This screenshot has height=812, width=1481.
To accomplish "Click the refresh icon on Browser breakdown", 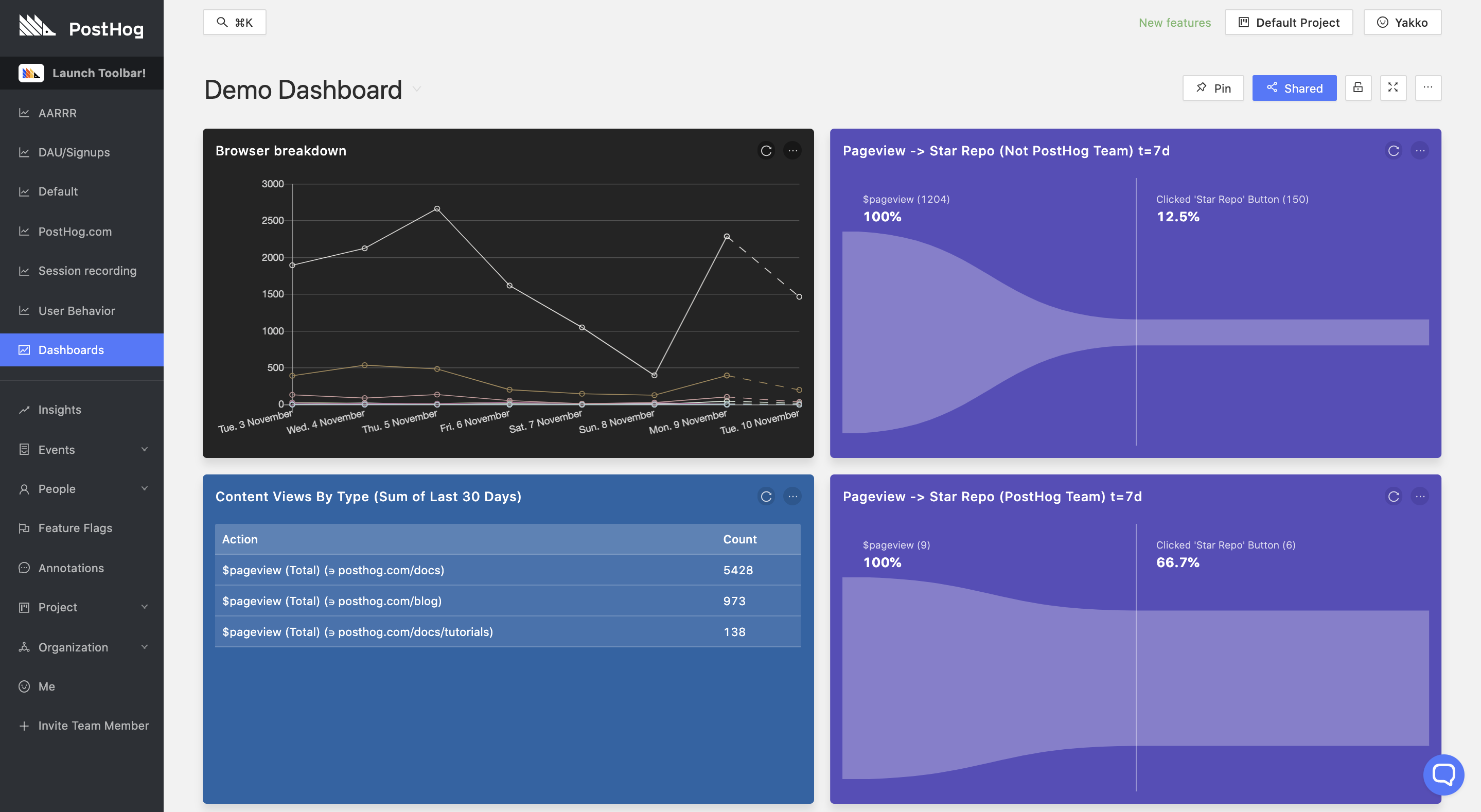I will (x=766, y=151).
